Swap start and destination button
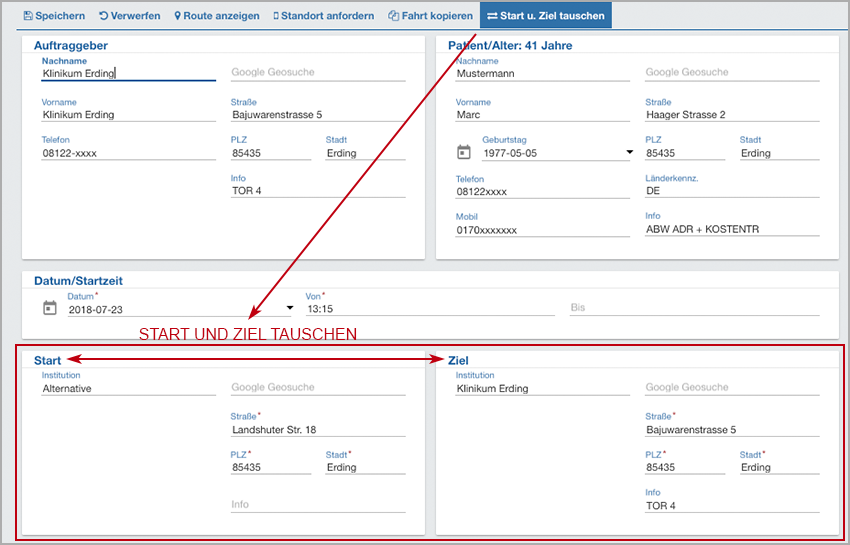Viewport: 850px width, 545px height. [x=545, y=16]
